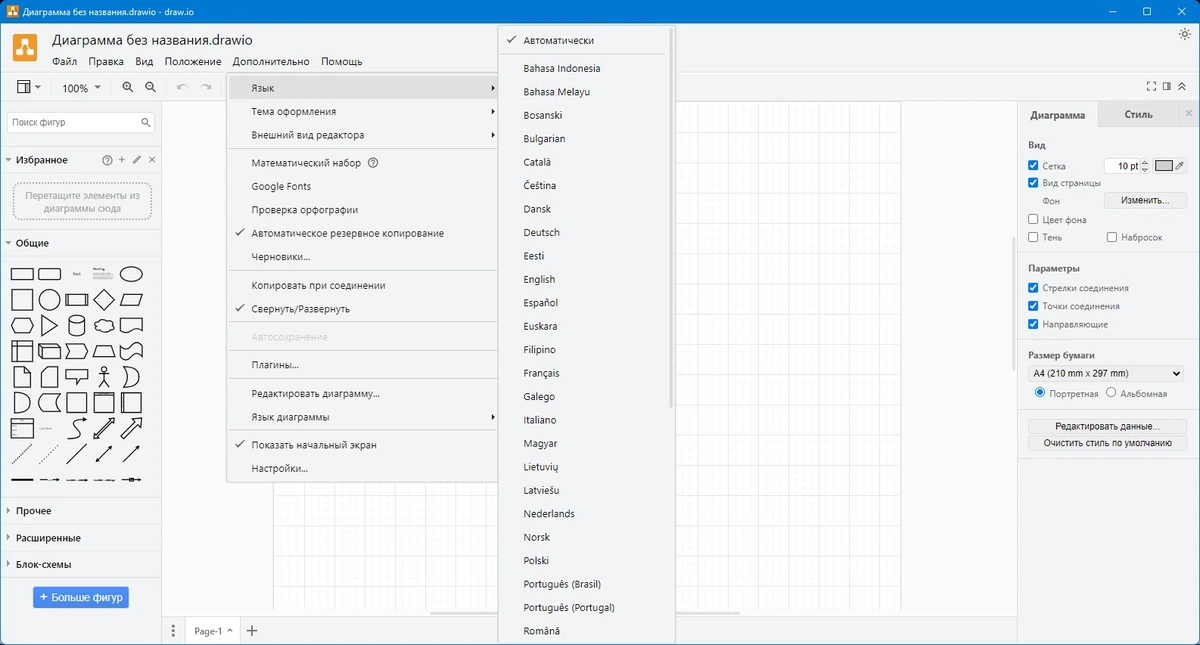This screenshot has height=645, width=1200.
Task: Click the Редактировать данные... button
Action: [1107, 426]
